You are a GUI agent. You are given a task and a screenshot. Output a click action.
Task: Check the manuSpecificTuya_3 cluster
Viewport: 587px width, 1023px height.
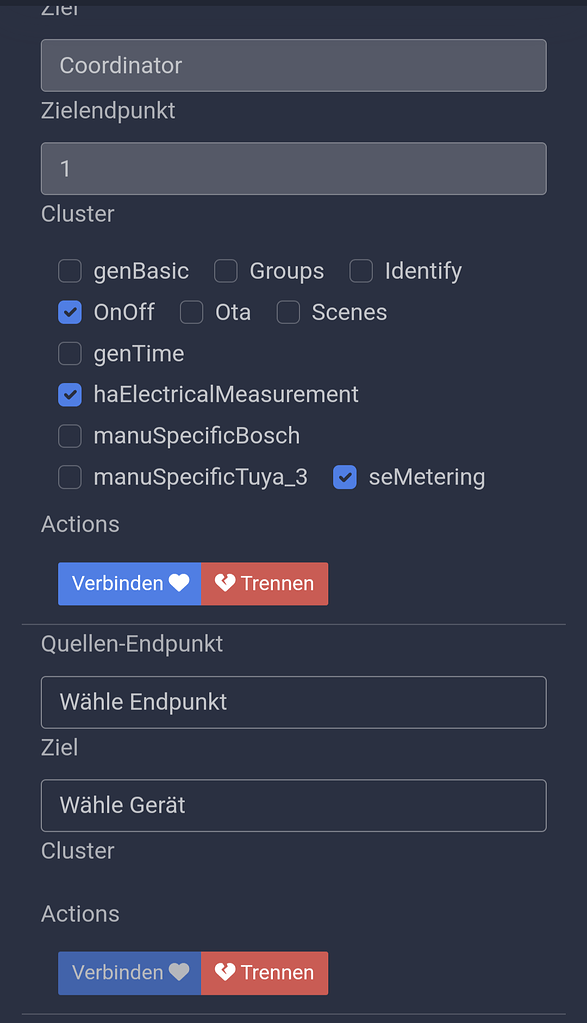(x=69, y=477)
